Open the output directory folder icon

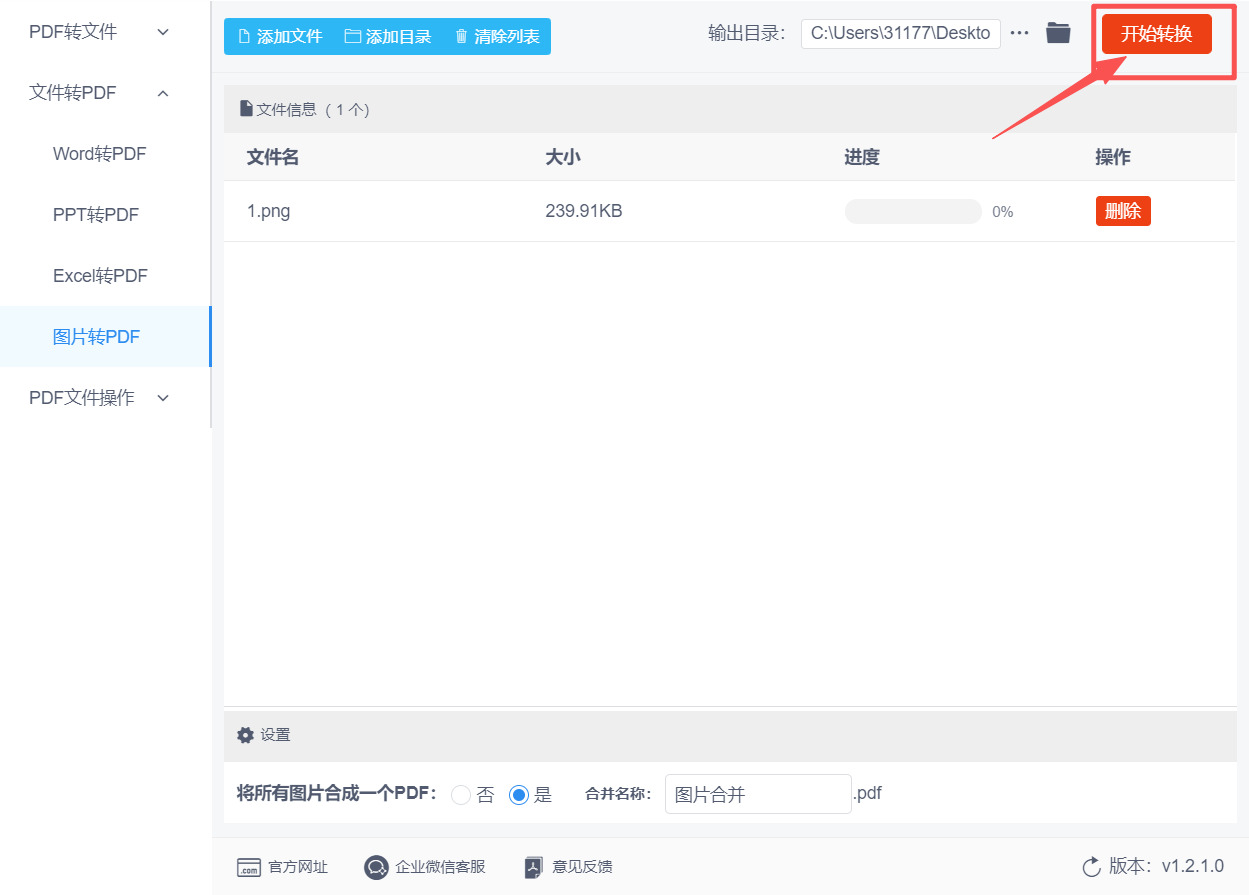point(1058,32)
